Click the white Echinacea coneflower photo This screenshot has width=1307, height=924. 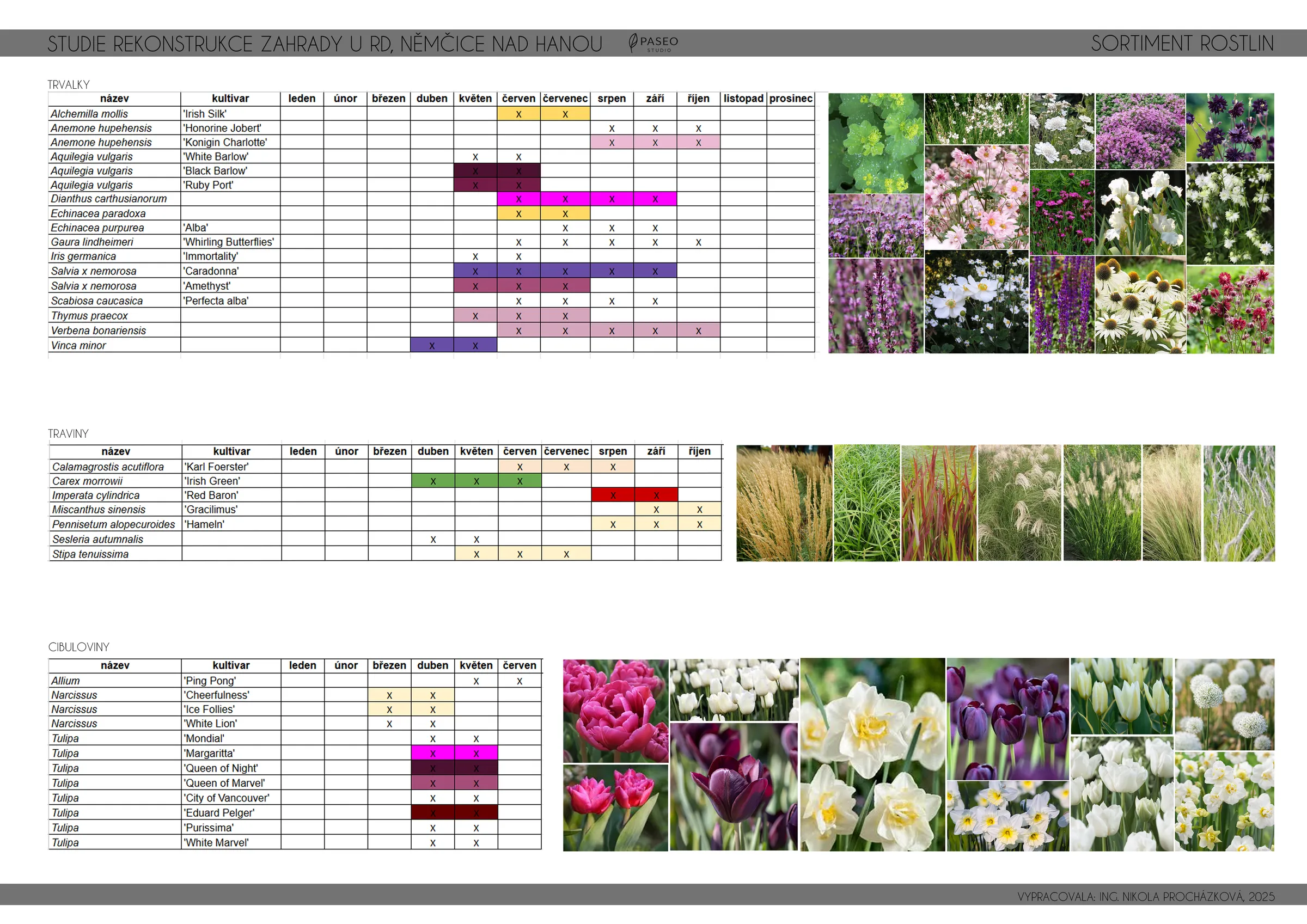click(1140, 305)
